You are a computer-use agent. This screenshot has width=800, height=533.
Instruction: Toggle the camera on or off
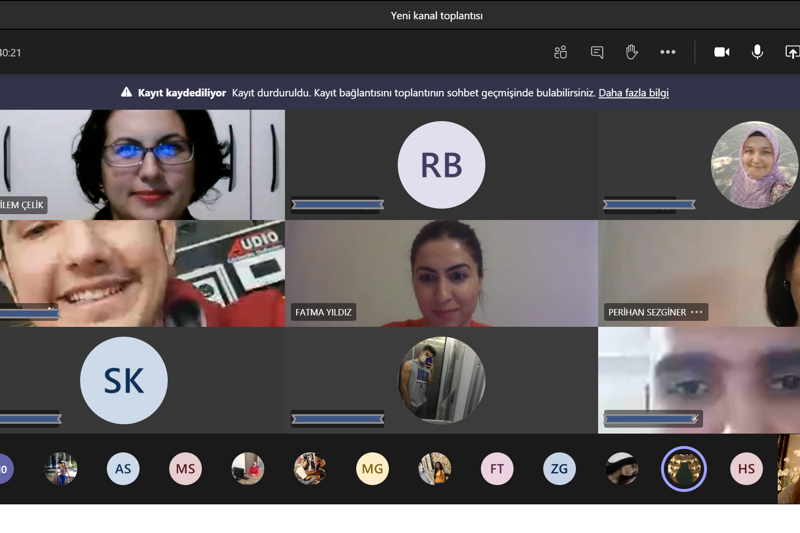pos(721,52)
